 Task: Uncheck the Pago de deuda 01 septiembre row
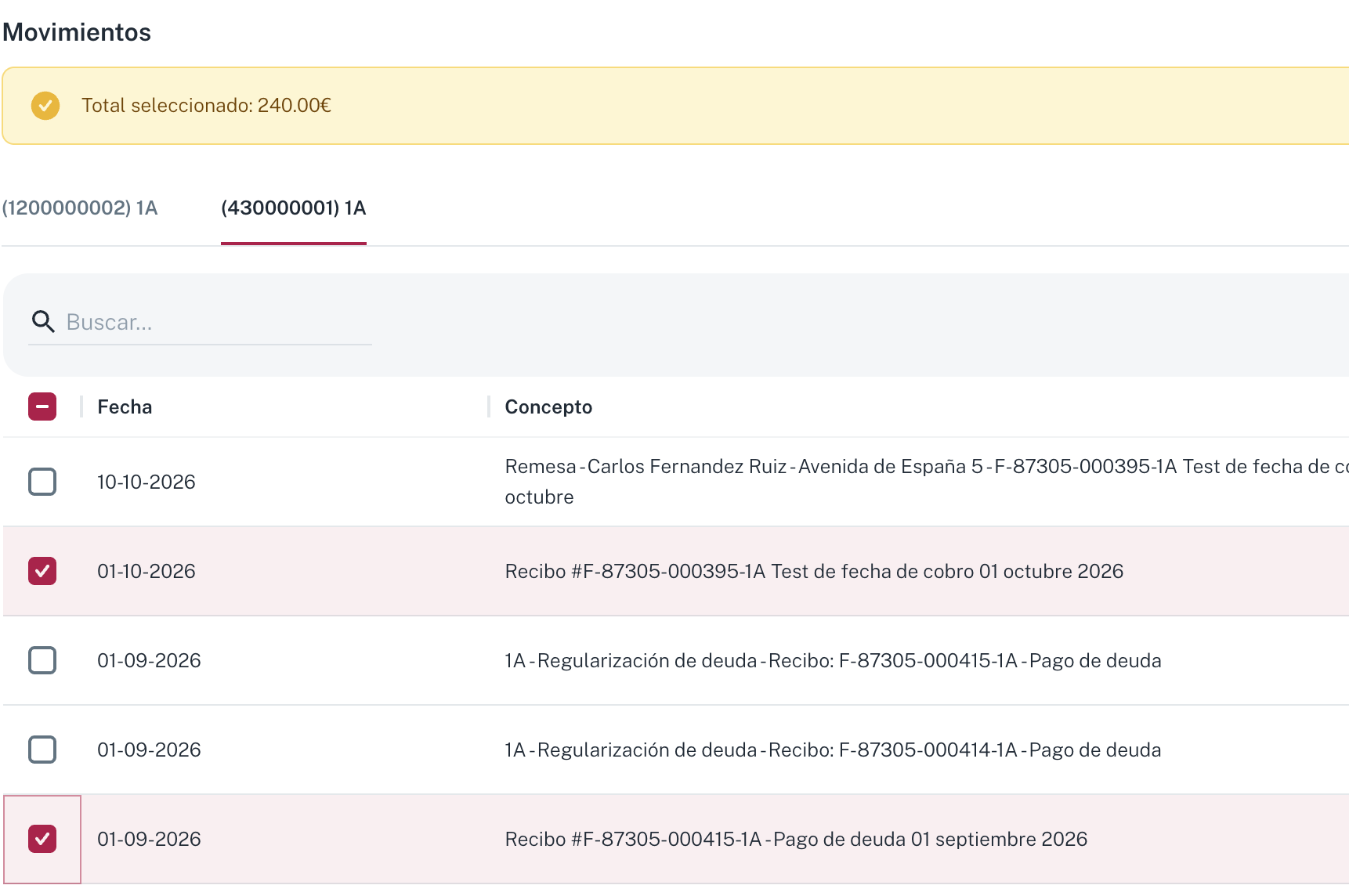(x=42, y=838)
